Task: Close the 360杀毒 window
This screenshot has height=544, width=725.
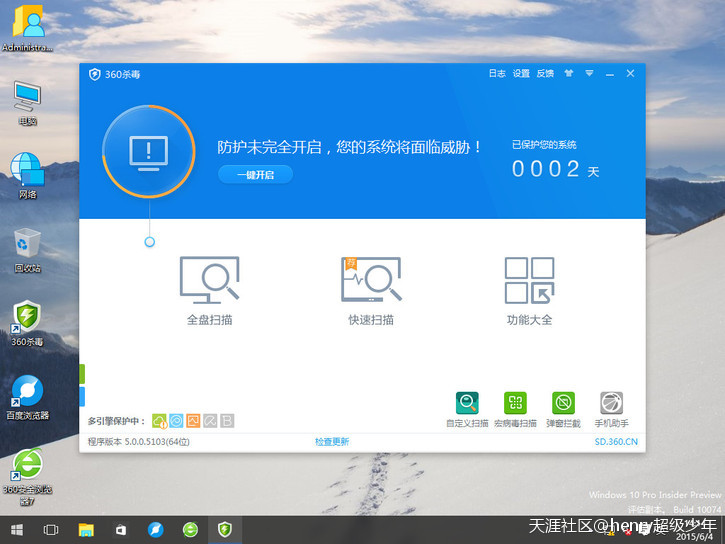Action: (630, 73)
